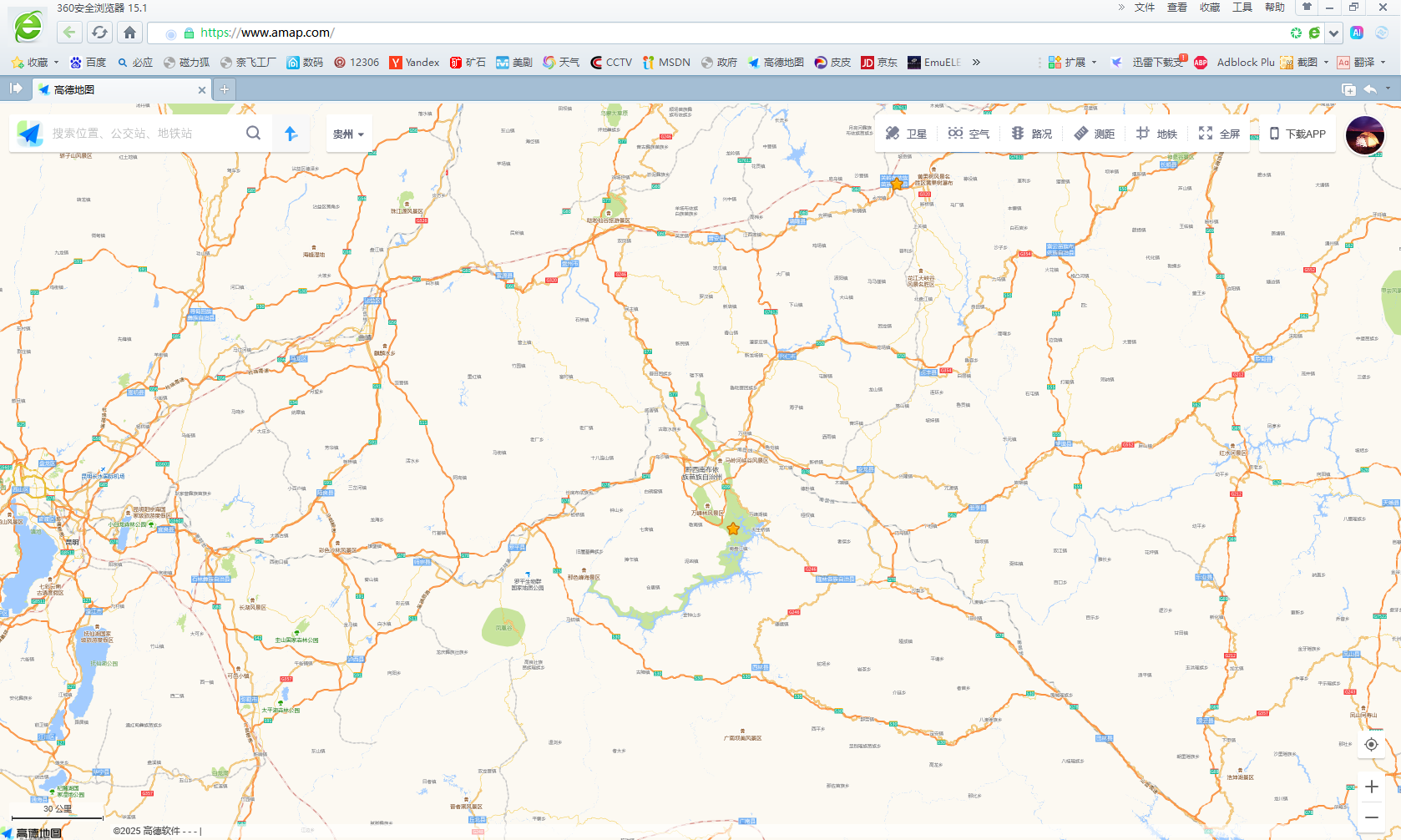
Task: Expand the 贵州 city selector dropdown
Action: [x=348, y=134]
